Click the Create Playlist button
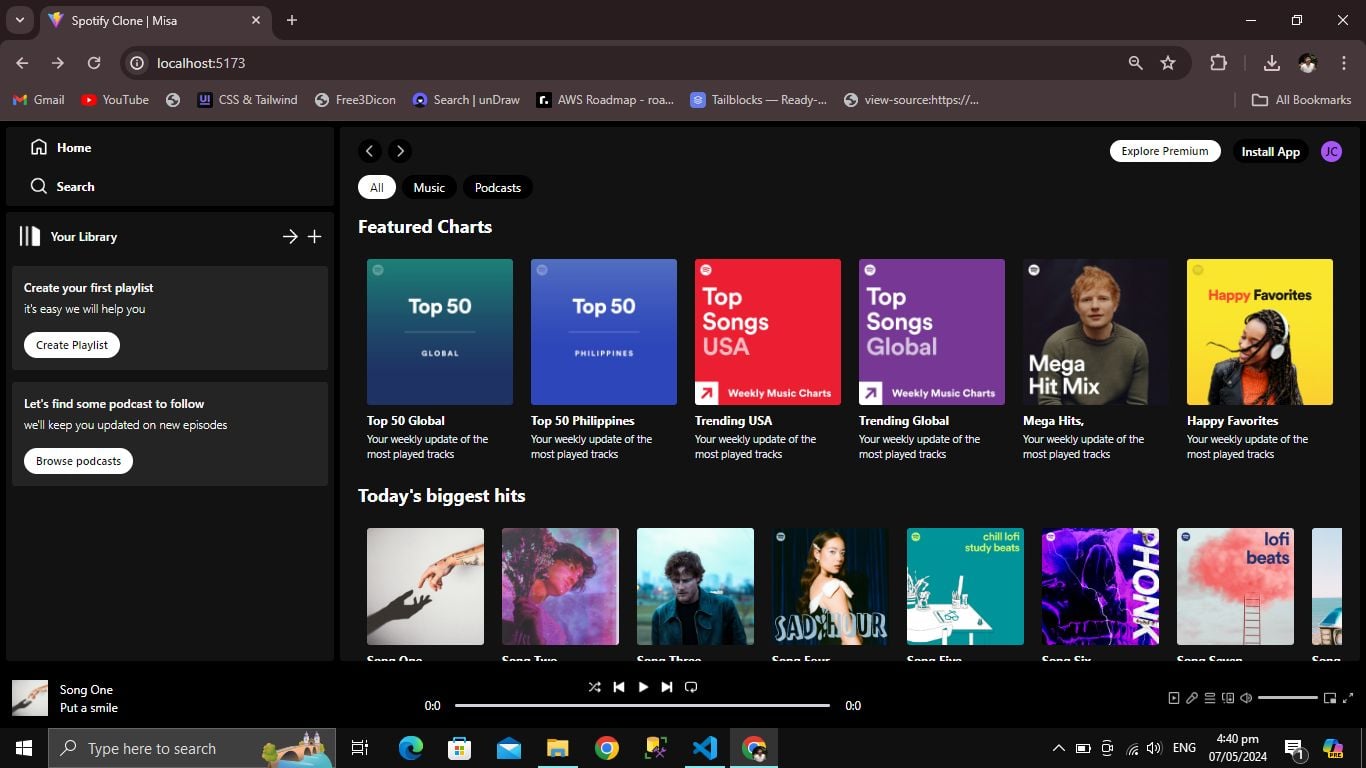 pos(72,345)
